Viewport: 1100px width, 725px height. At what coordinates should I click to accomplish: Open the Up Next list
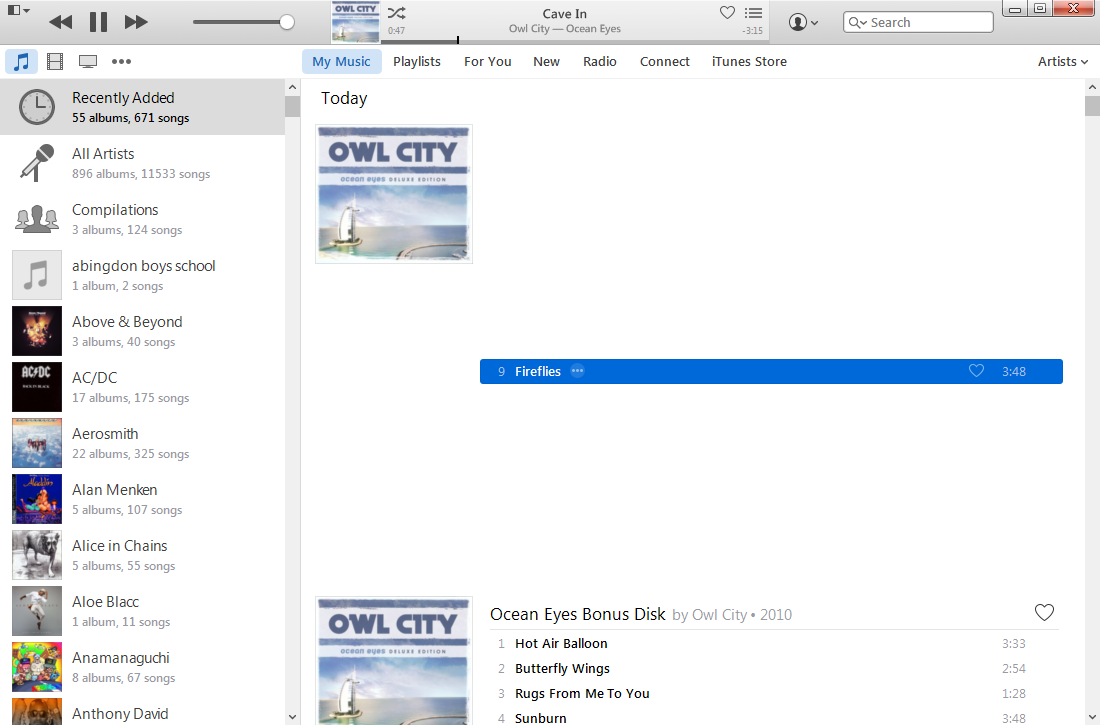(753, 13)
